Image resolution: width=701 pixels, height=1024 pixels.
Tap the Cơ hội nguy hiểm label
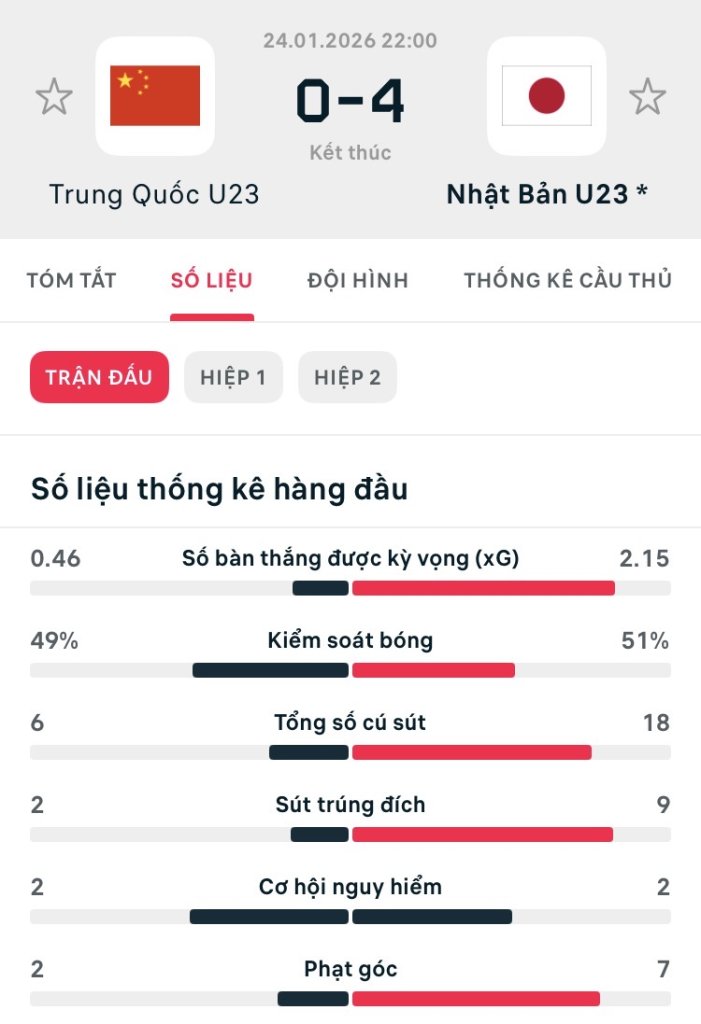tap(350, 886)
